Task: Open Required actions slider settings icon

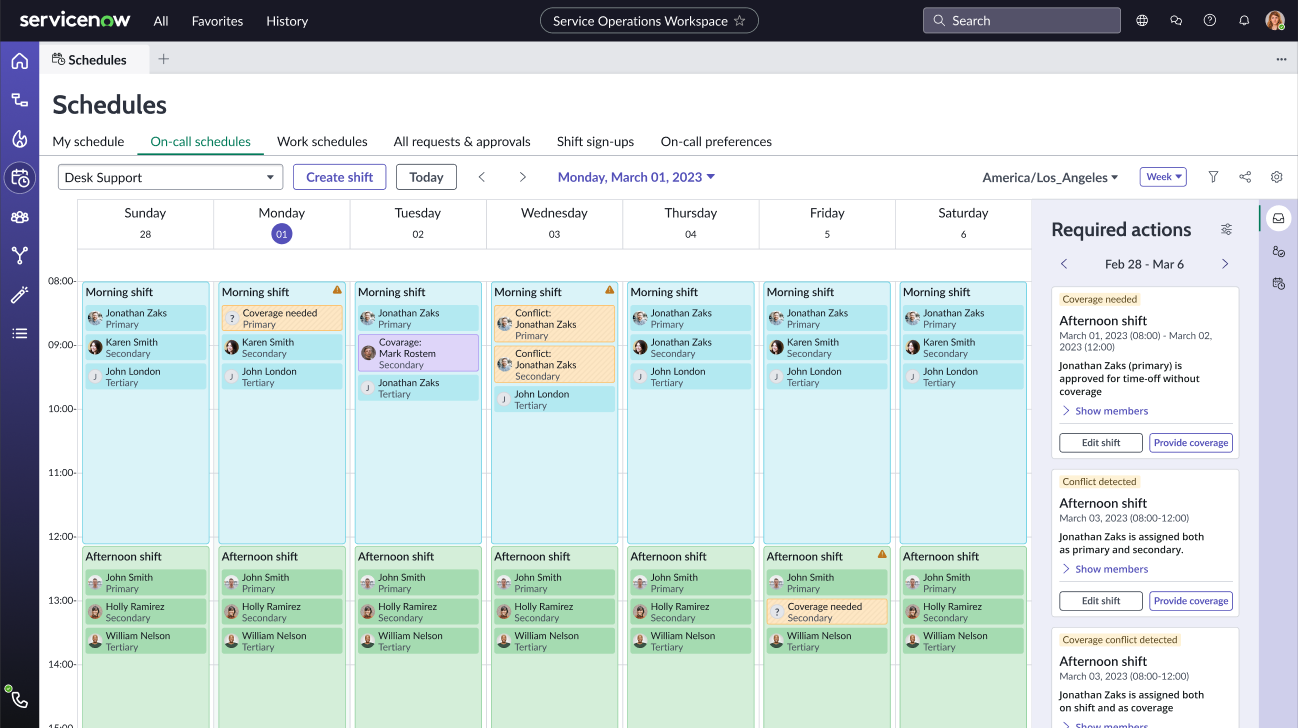Action: tap(1227, 230)
